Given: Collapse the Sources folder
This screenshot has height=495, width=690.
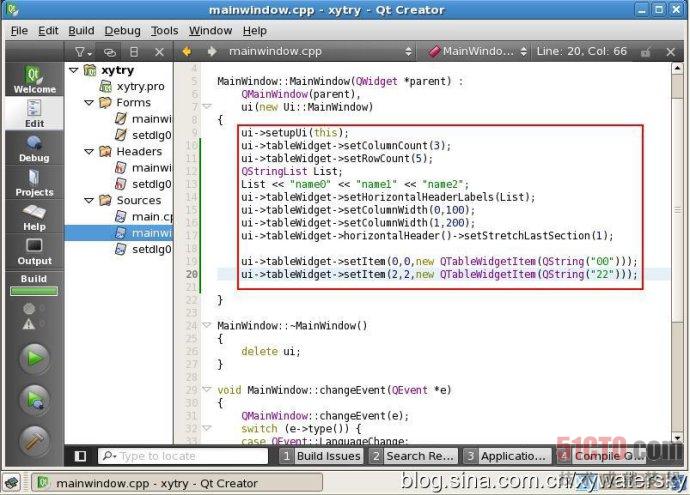Looking at the screenshot, I should (89, 200).
